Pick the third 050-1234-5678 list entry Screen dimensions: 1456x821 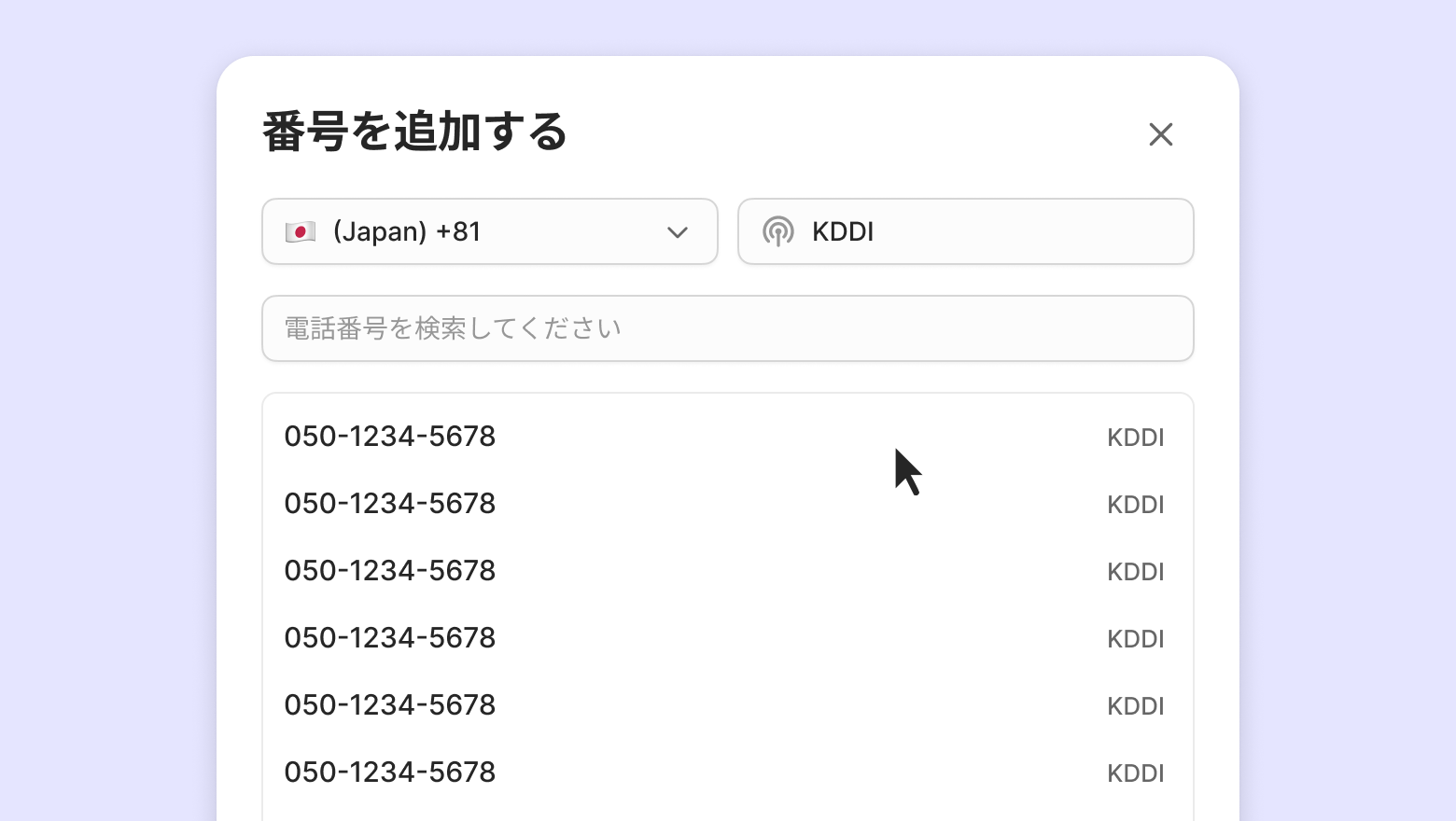[x=390, y=571]
